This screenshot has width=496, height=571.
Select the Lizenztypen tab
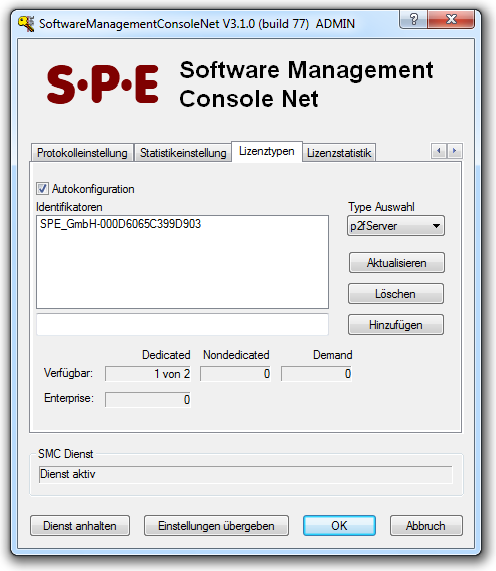click(267, 151)
